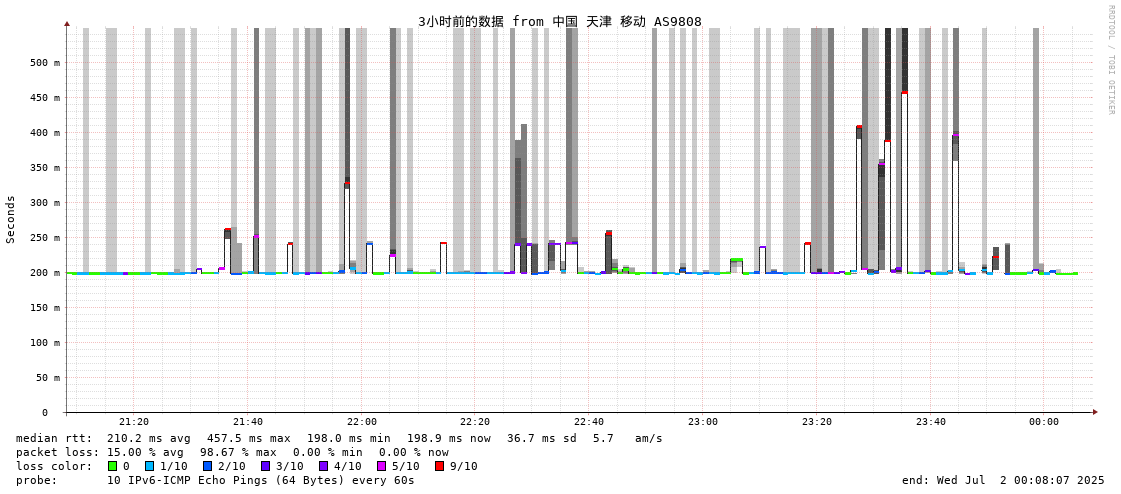Click the "300 m" y-axis label
Viewport: 1121px width, 494px height.
(x=44, y=203)
